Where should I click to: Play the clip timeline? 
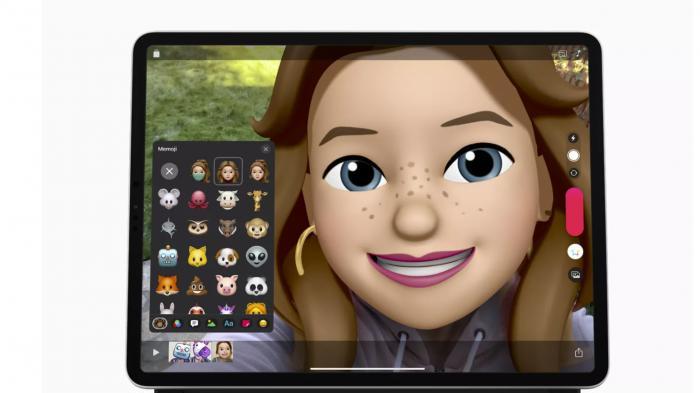(156, 353)
